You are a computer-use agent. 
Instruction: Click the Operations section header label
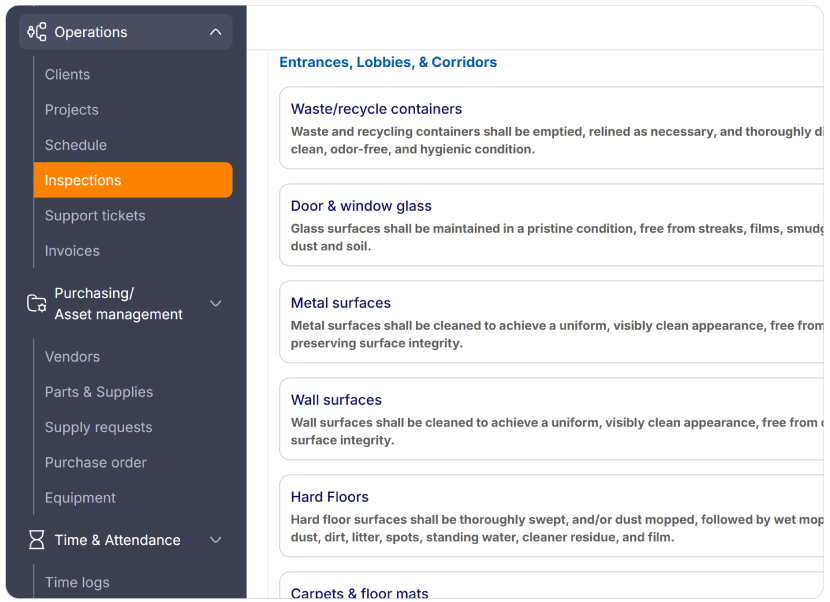click(x=91, y=32)
